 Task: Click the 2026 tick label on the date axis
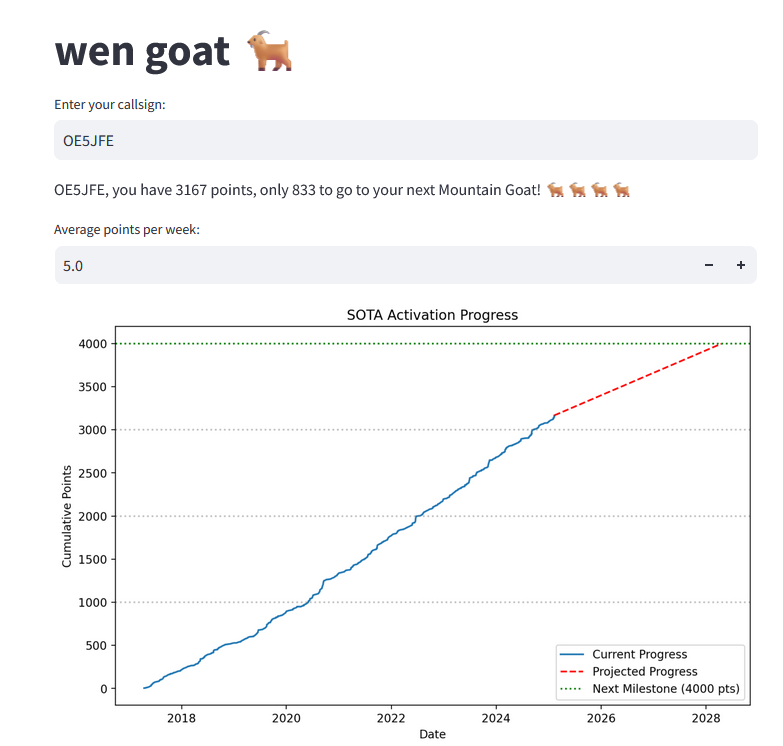601,717
